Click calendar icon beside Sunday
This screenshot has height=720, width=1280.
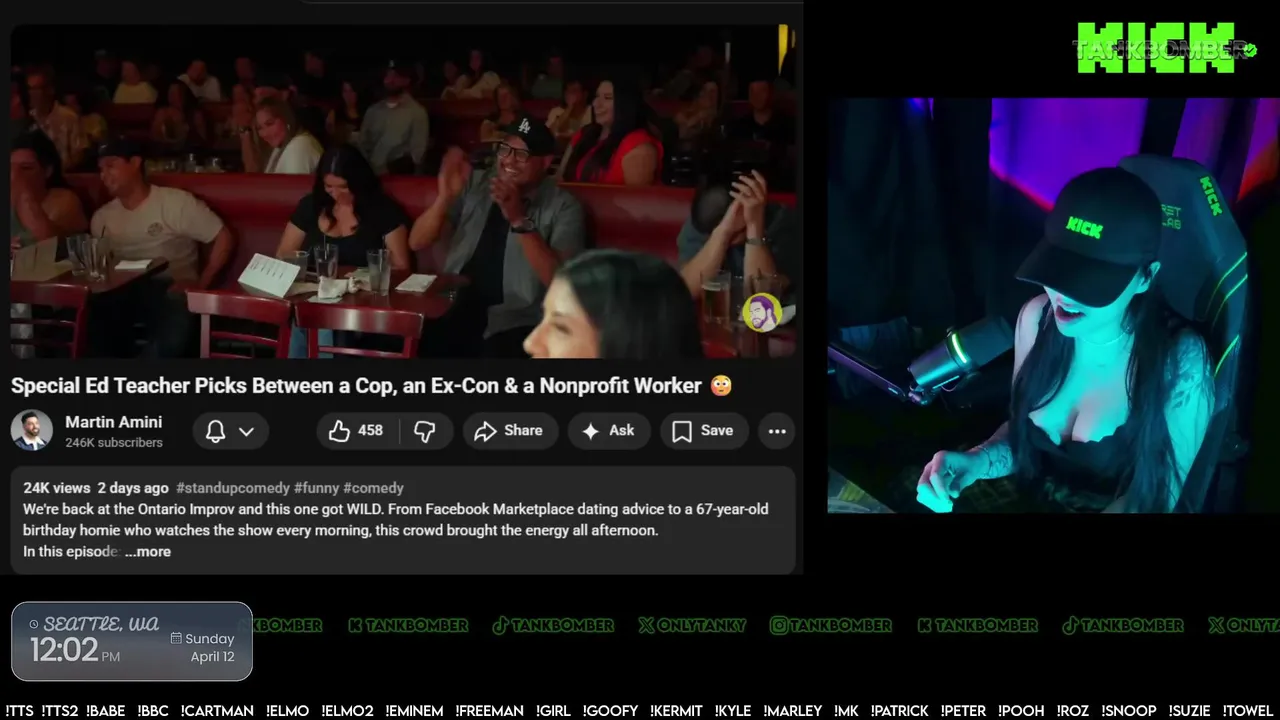coord(176,638)
